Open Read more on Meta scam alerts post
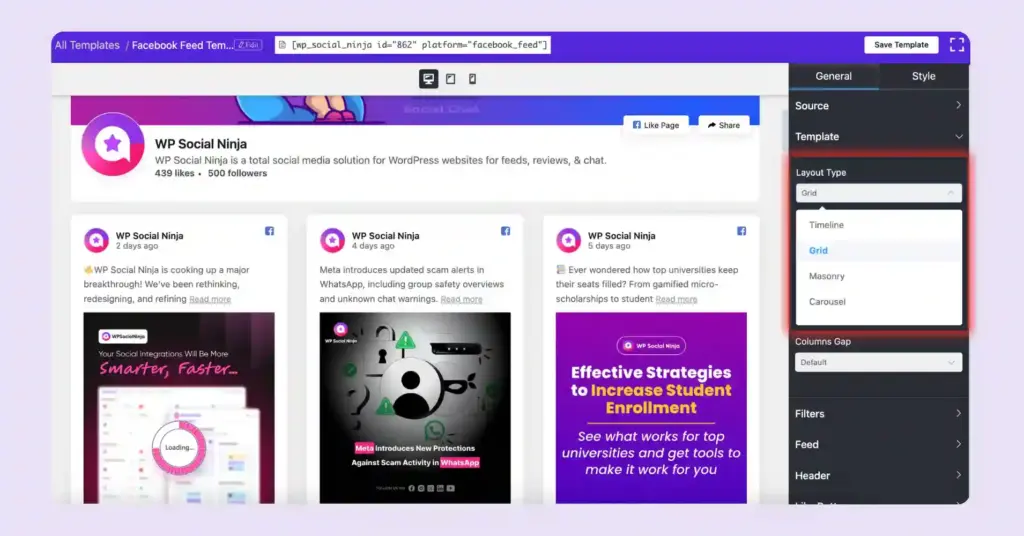The width and height of the screenshot is (1024, 536). 461,299
